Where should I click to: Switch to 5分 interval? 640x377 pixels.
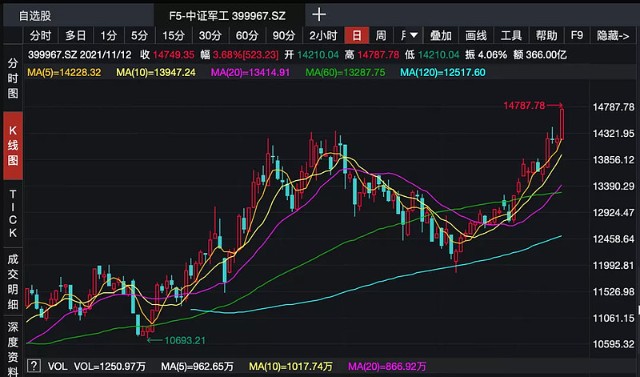click(139, 35)
